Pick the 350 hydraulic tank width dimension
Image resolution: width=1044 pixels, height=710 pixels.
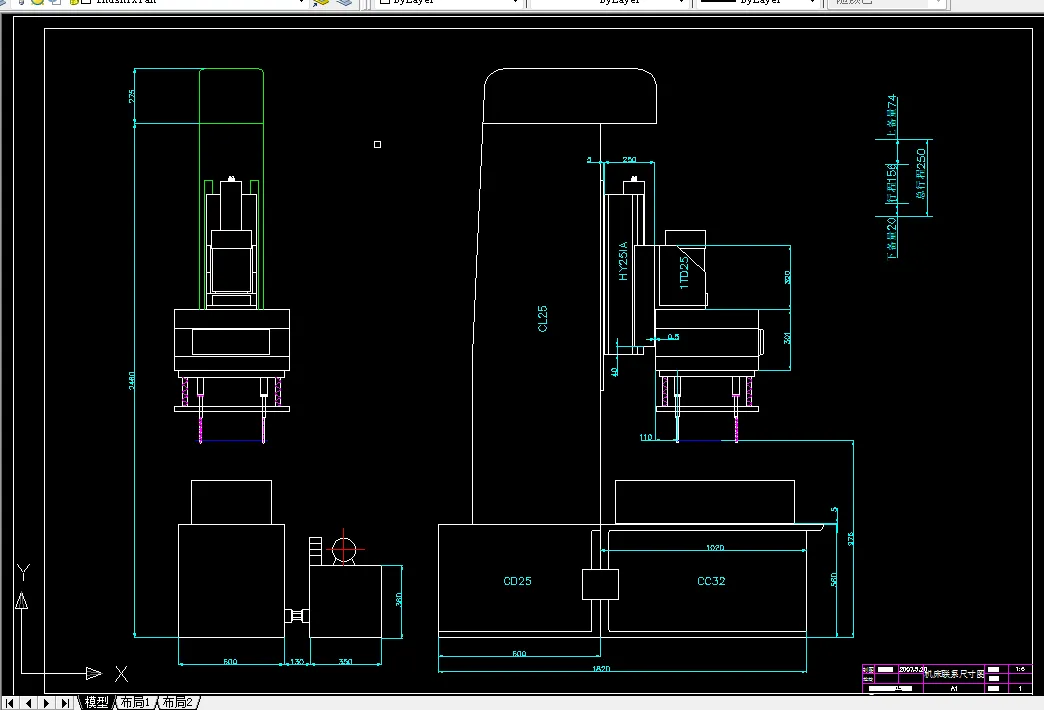[x=346, y=661]
